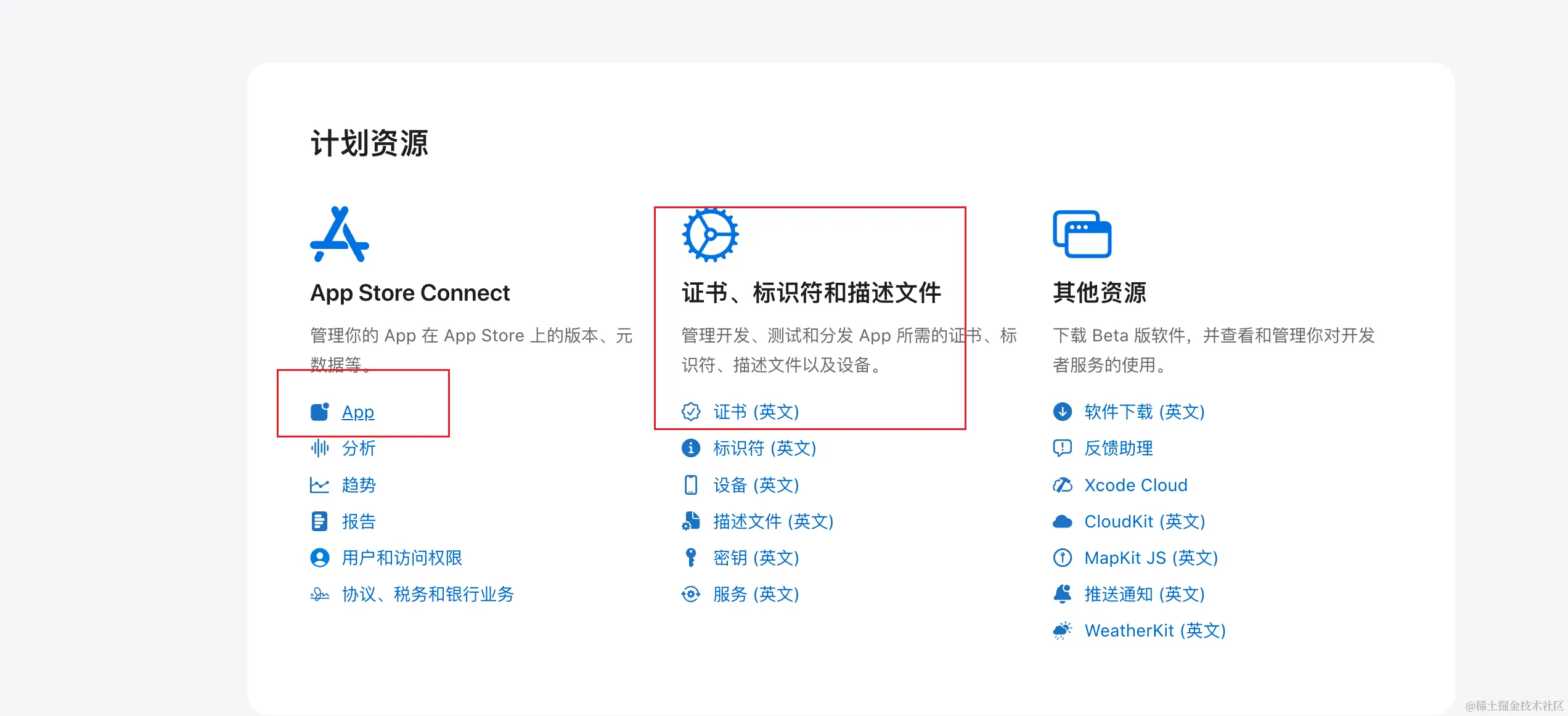Open the MapKit JS (英文) link
Viewport: 1568px width, 716px height.
coord(1151,558)
